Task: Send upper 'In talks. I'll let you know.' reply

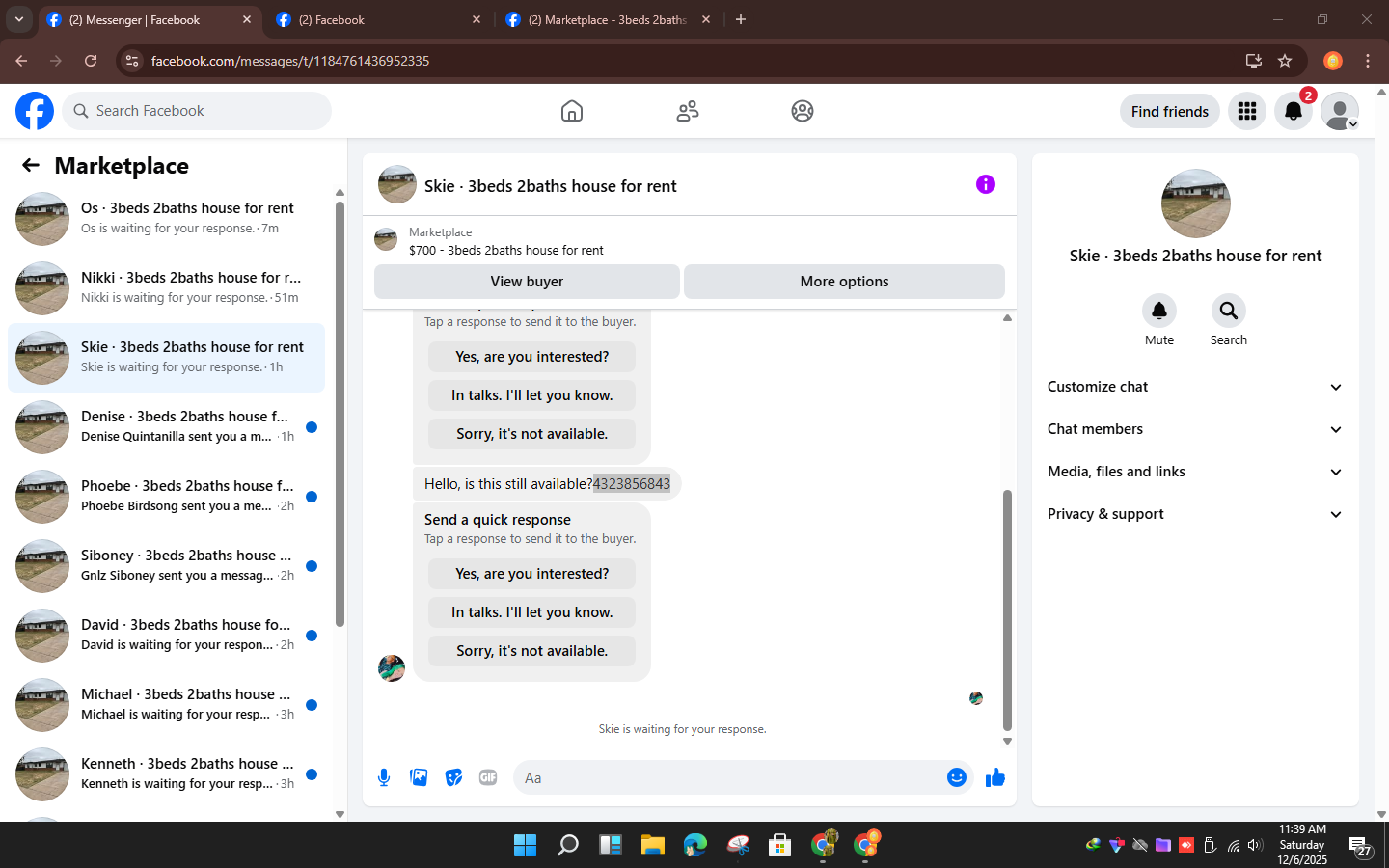Action: (x=531, y=395)
